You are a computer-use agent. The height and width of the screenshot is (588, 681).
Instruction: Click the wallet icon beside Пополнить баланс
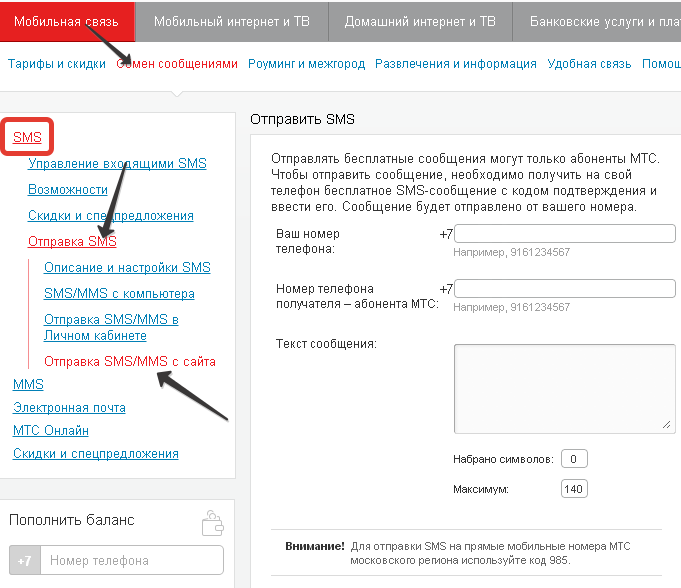click(212, 522)
